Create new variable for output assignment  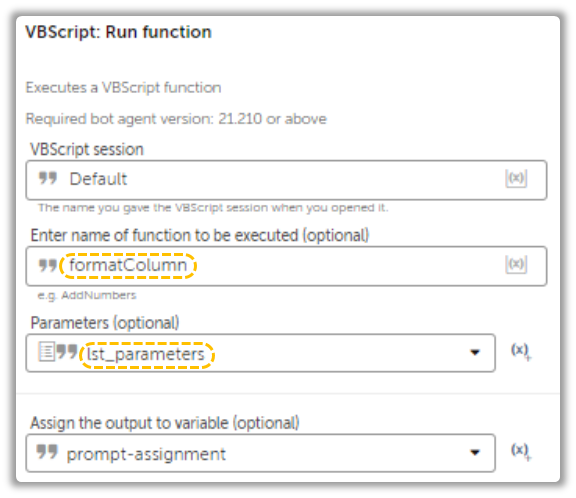(521, 451)
